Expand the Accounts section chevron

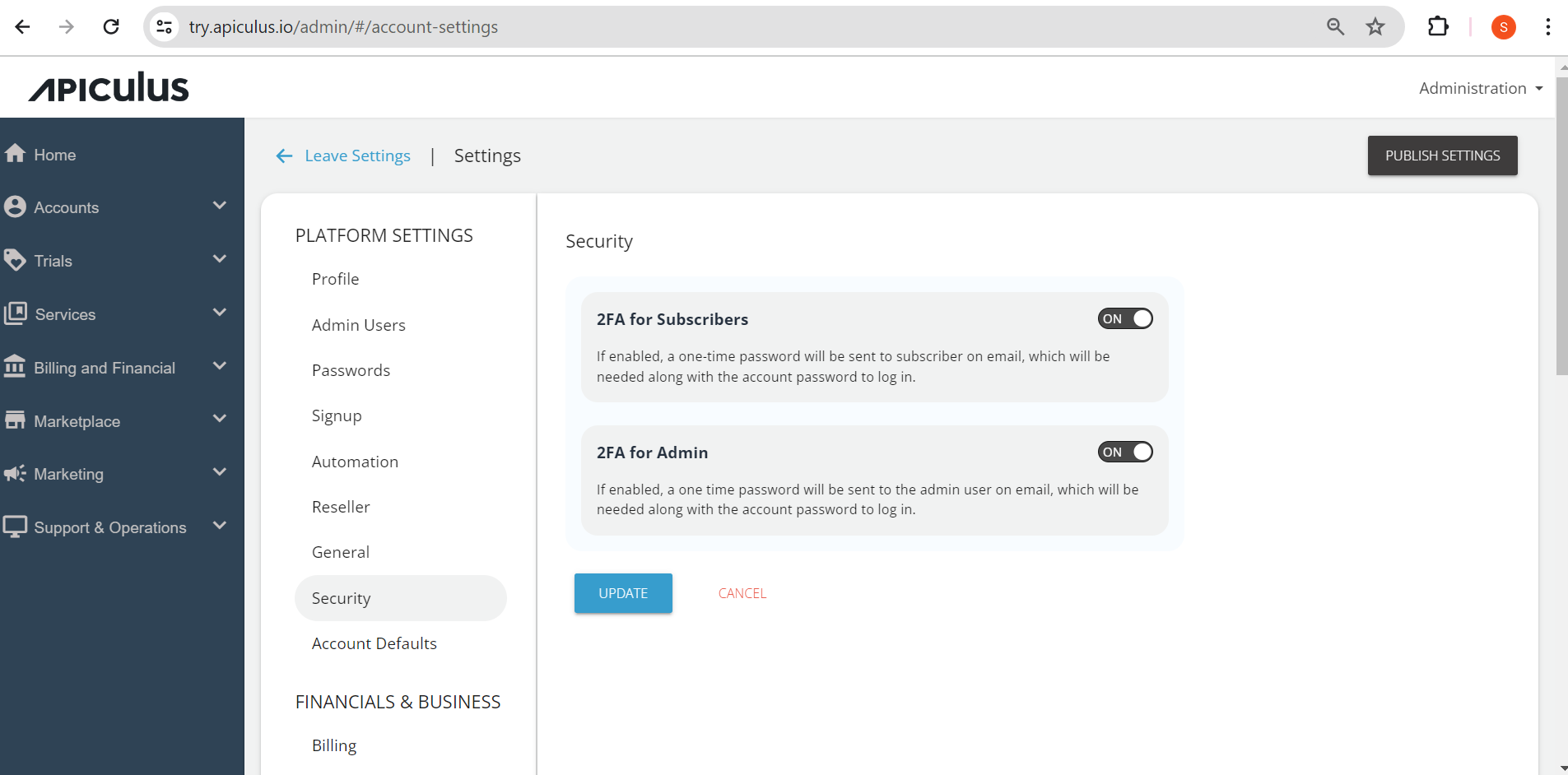pyautogui.click(x=219, y=206)
